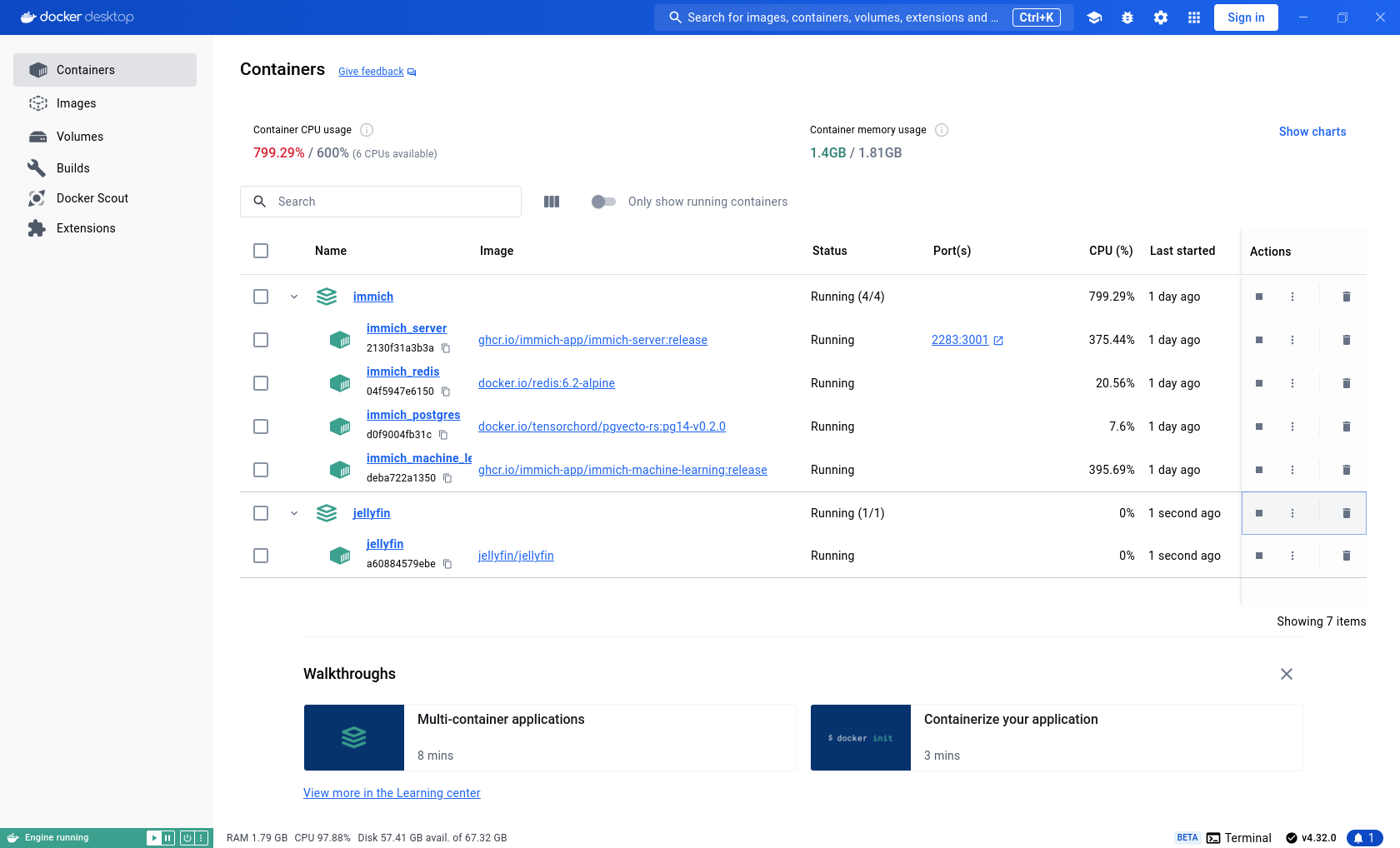
Task: Open more actions for jellyfin container
Action: 1292,556
